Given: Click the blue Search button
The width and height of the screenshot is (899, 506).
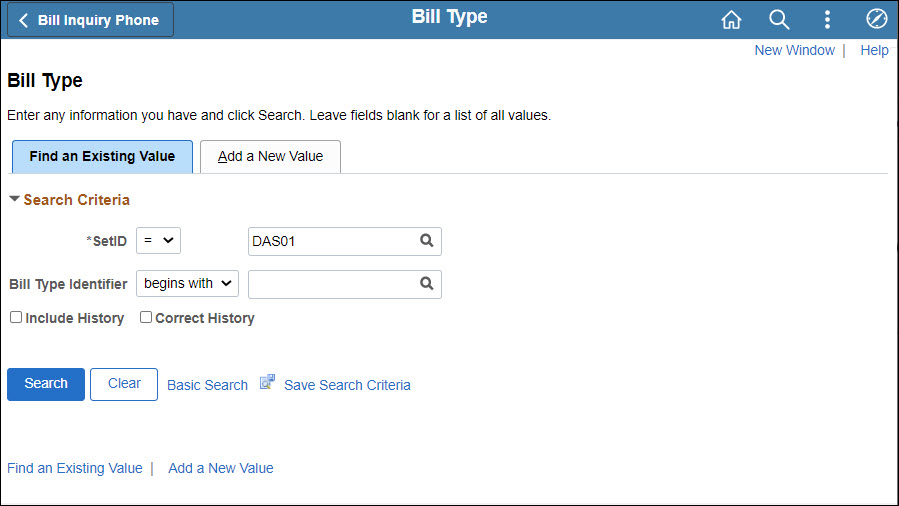Looking at the screenshot, I should 46,384.
